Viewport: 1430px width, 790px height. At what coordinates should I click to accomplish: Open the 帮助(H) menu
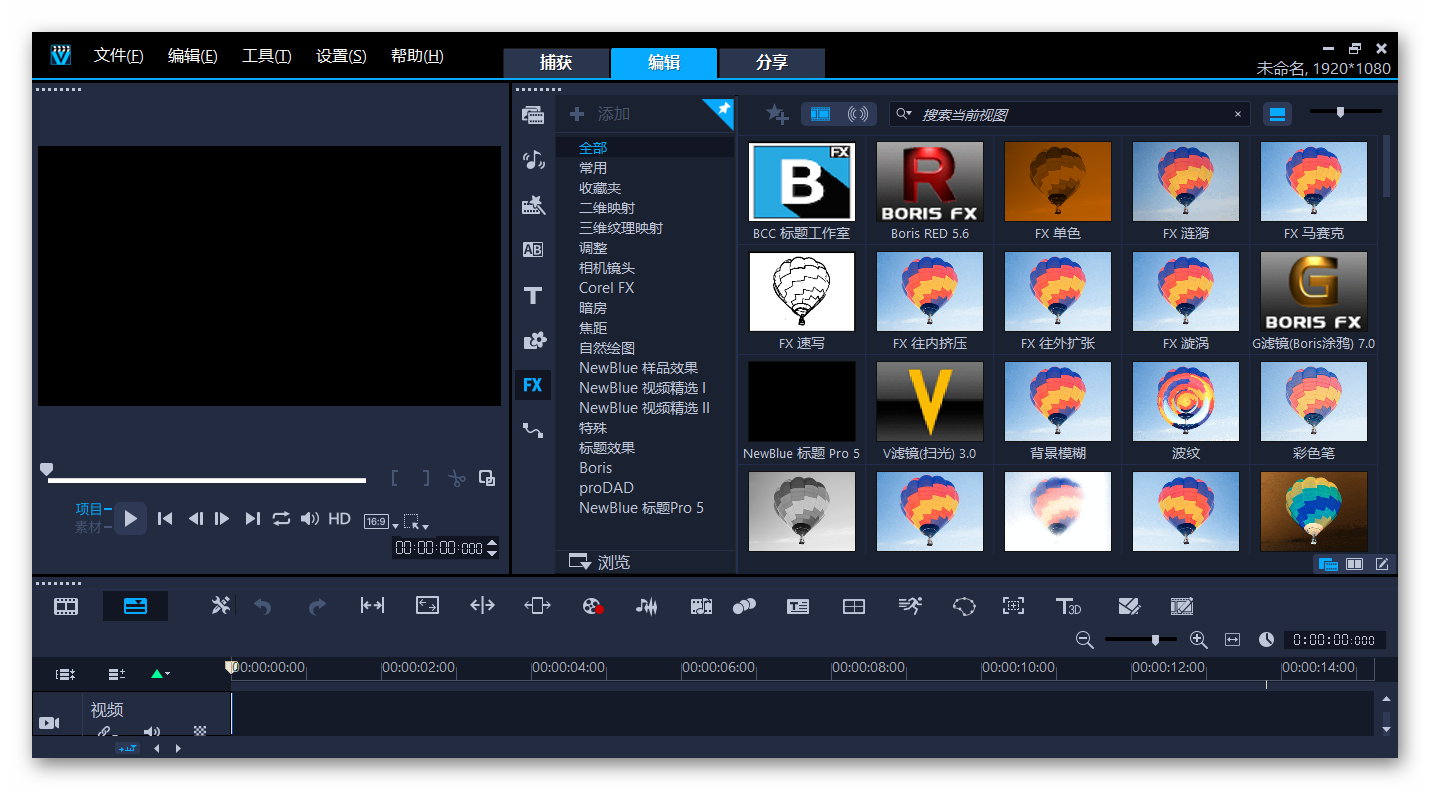coord(417,56)
